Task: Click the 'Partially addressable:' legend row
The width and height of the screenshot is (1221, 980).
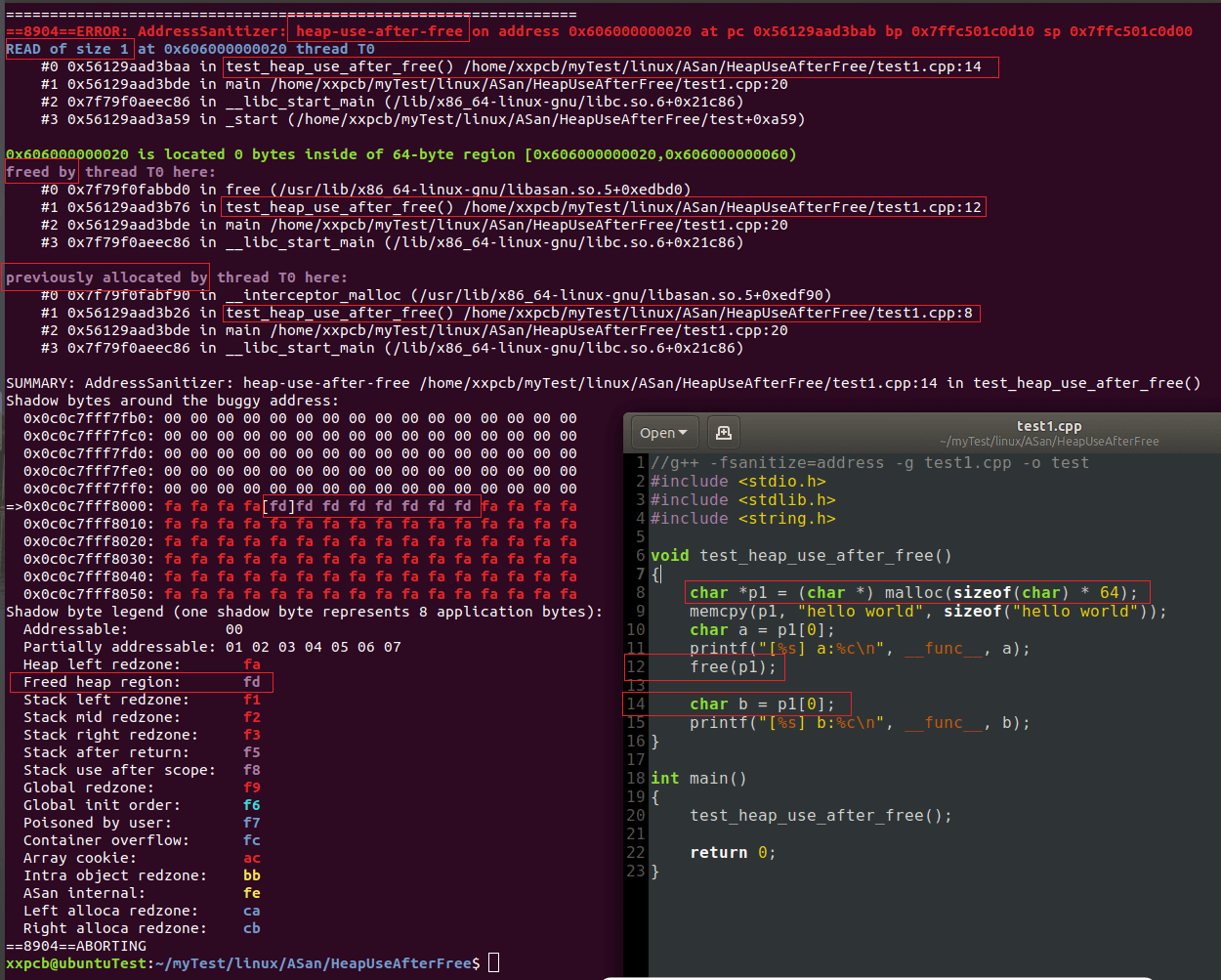Action: [x=212, y=647]
